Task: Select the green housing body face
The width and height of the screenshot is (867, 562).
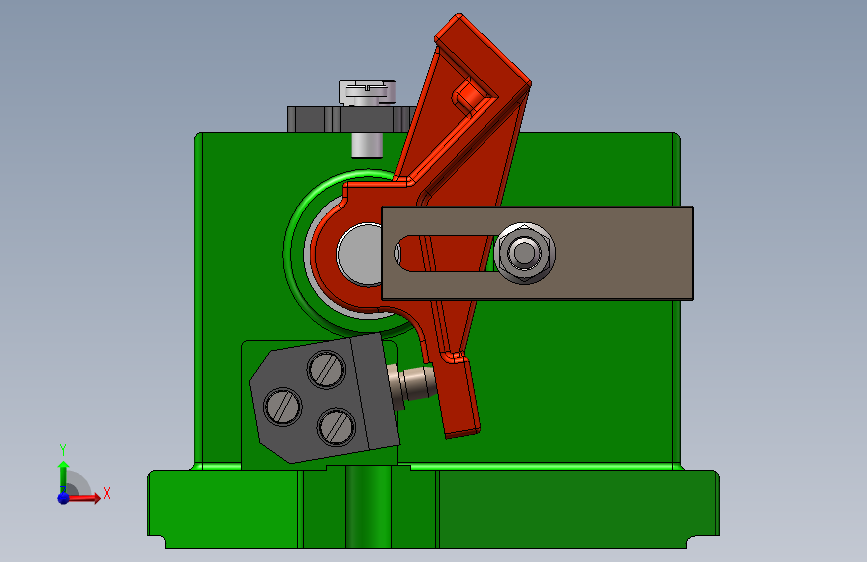Action: coord(581,382)
